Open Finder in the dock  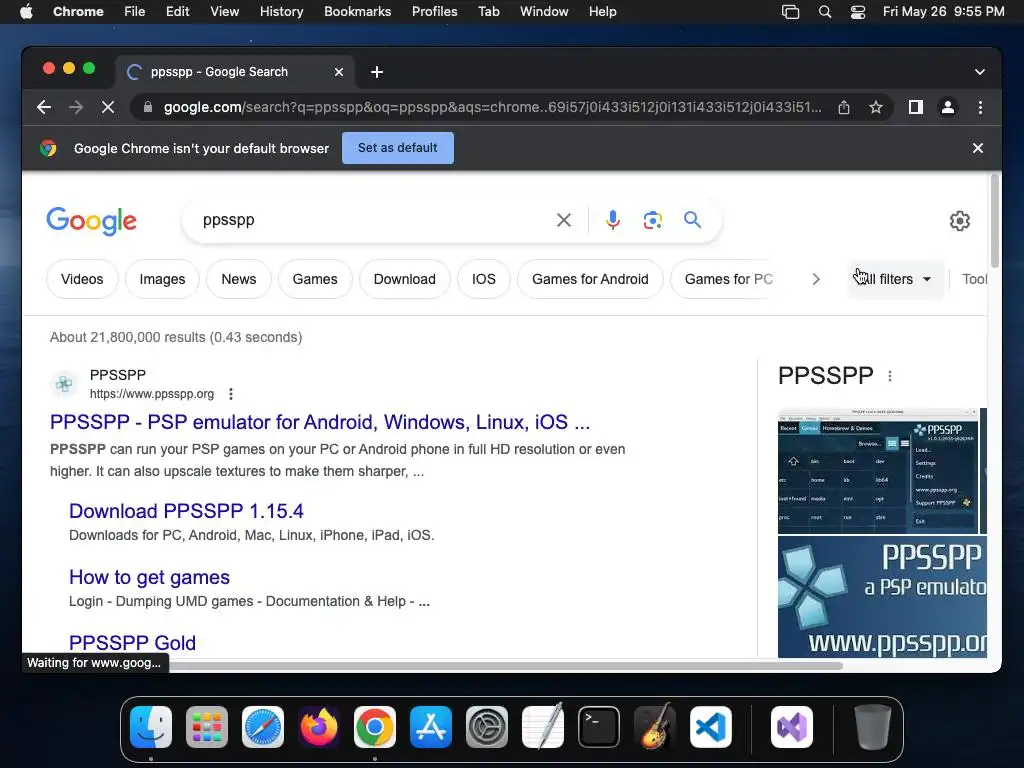pyautogui.click(x=151, y=727)
